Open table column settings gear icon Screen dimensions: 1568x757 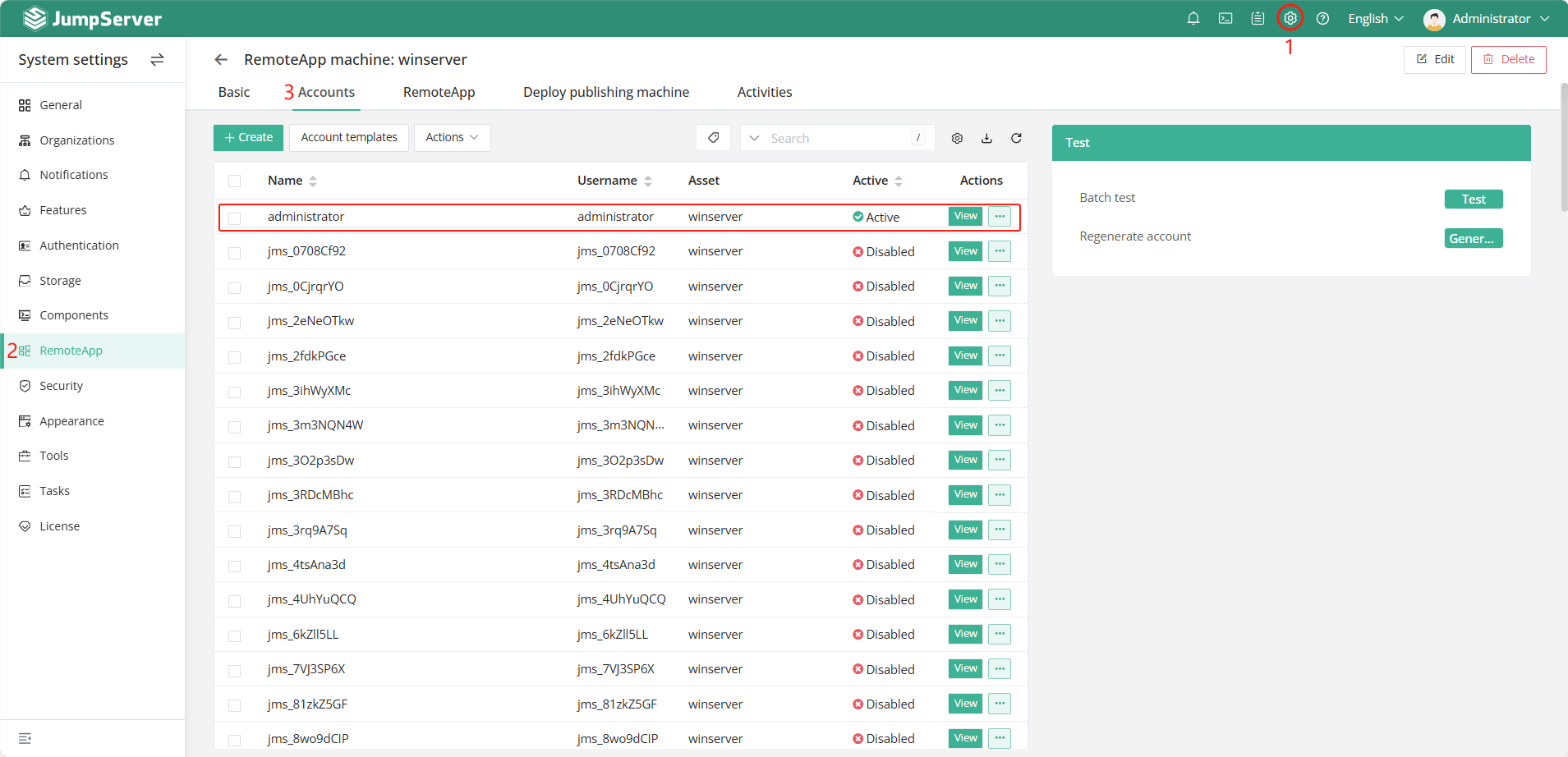coord(957,138)
